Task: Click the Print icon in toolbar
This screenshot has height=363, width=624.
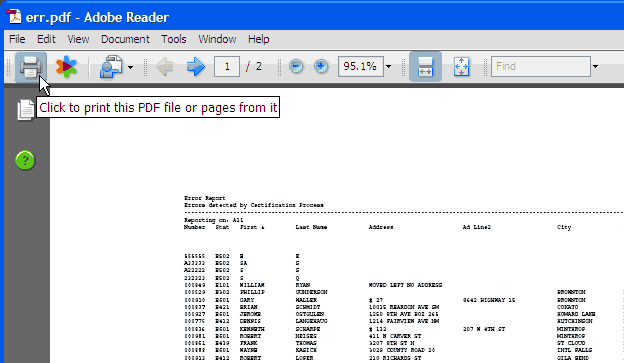Action: coord(31,67)
